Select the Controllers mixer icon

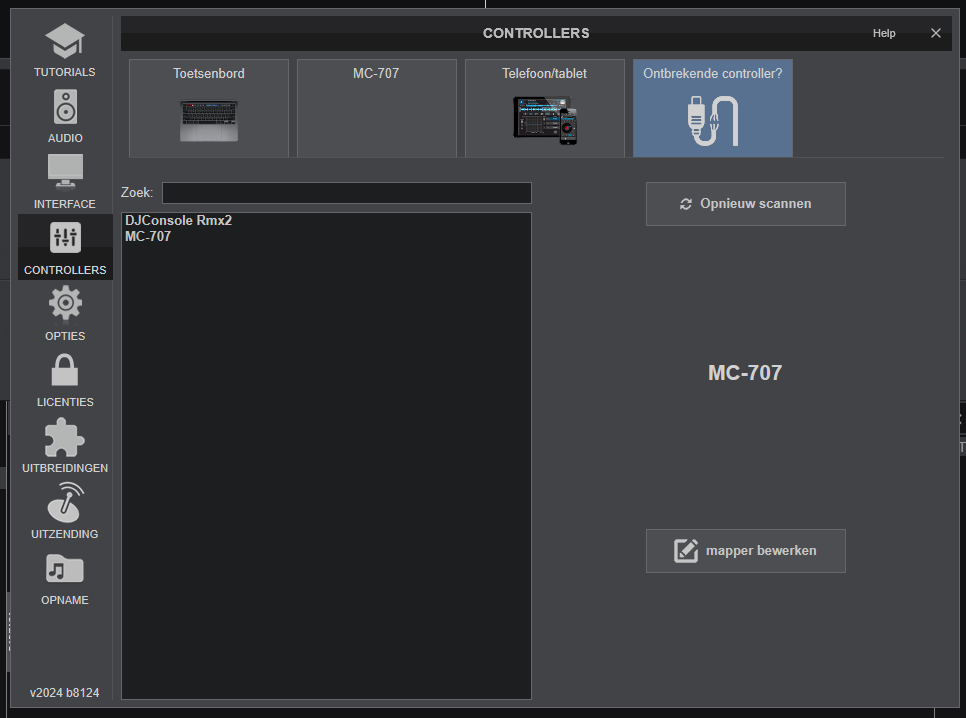pyautogui.click(x=65, y=238)
